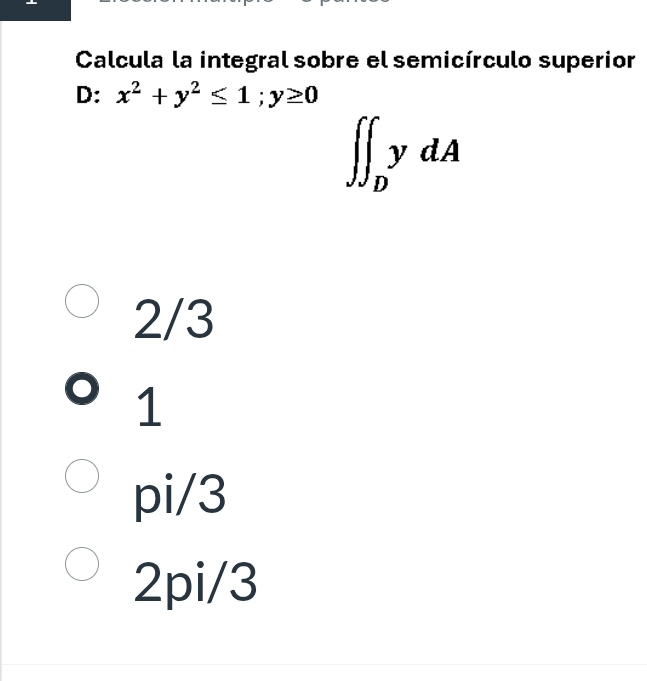Click the cut-off question type header text
Image resolution: width=647 pixels, height=681 pixels.
point(240,3)
